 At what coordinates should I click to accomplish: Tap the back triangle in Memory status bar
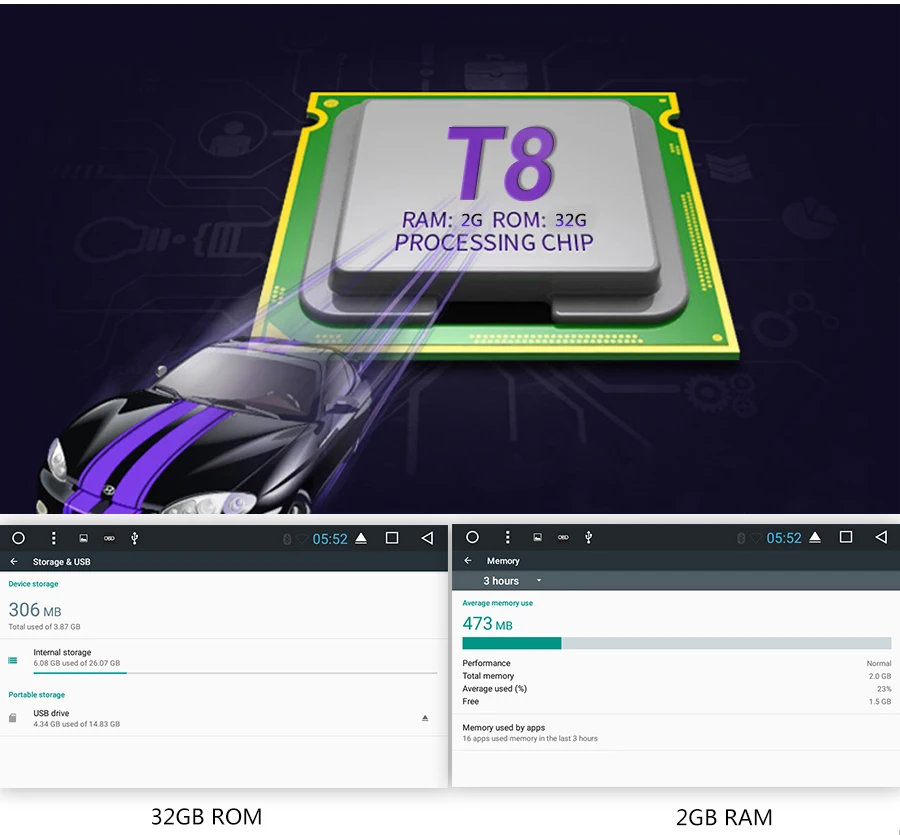[x=881, y=537]
